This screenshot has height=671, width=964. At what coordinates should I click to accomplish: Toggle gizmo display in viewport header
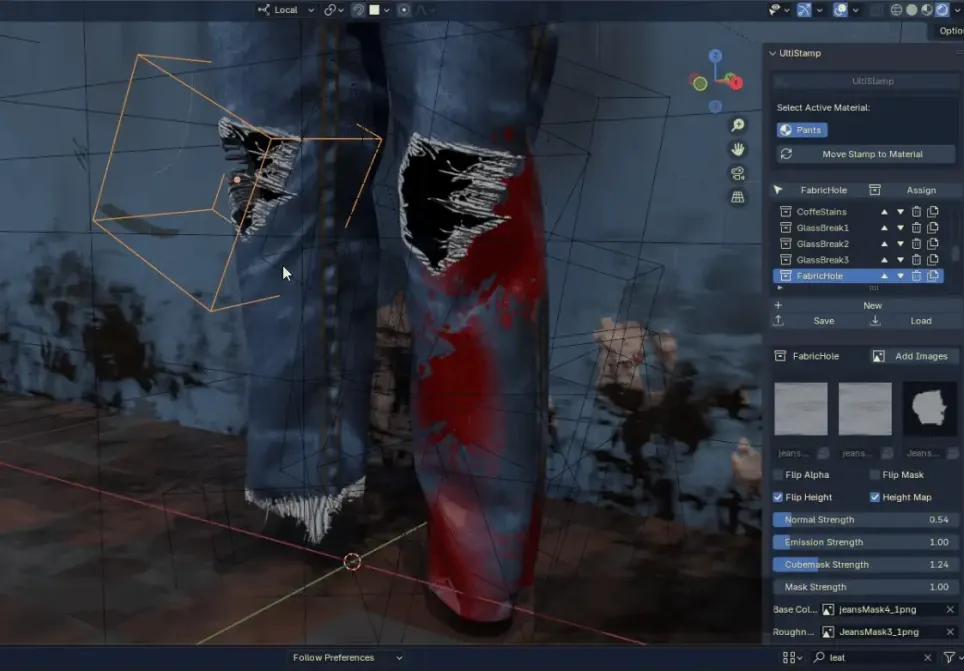click(804, 10)
